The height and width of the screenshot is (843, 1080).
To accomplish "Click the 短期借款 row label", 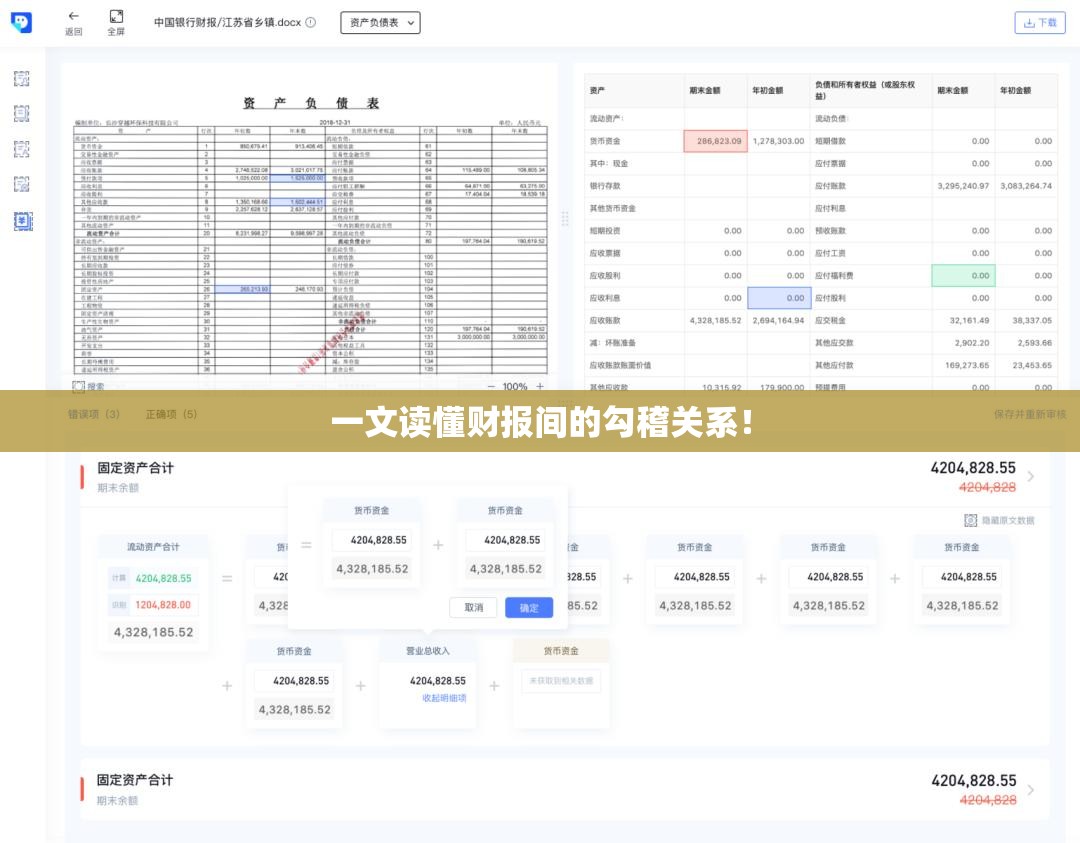I will [x=830, y=141].
